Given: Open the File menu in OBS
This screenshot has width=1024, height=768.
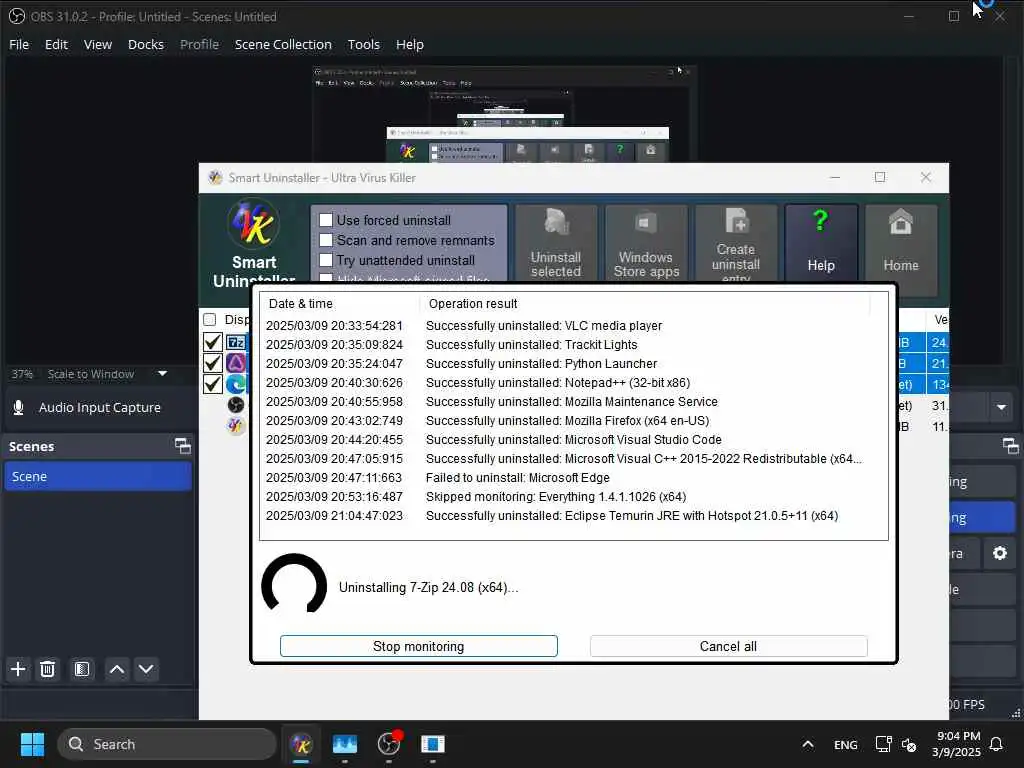Looking at the screenshot, I should tap(19, 44).
